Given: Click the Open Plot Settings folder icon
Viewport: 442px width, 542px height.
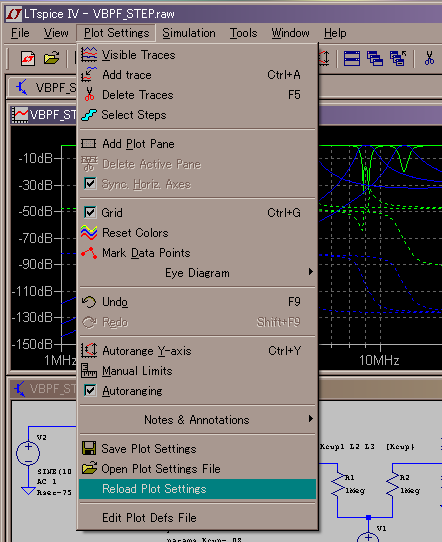Looking at the screenshot, I should (x=89, y=468).
